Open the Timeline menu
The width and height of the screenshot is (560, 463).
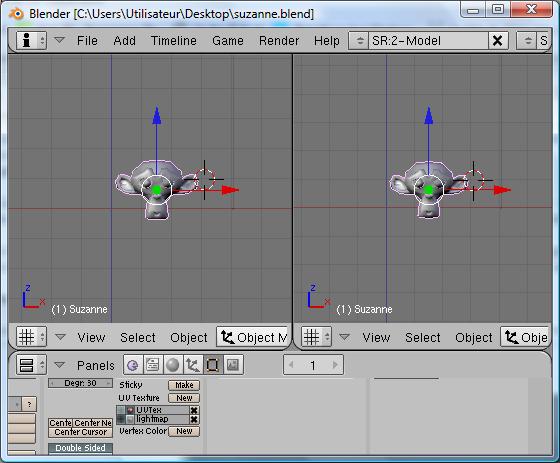pos(174,40)
